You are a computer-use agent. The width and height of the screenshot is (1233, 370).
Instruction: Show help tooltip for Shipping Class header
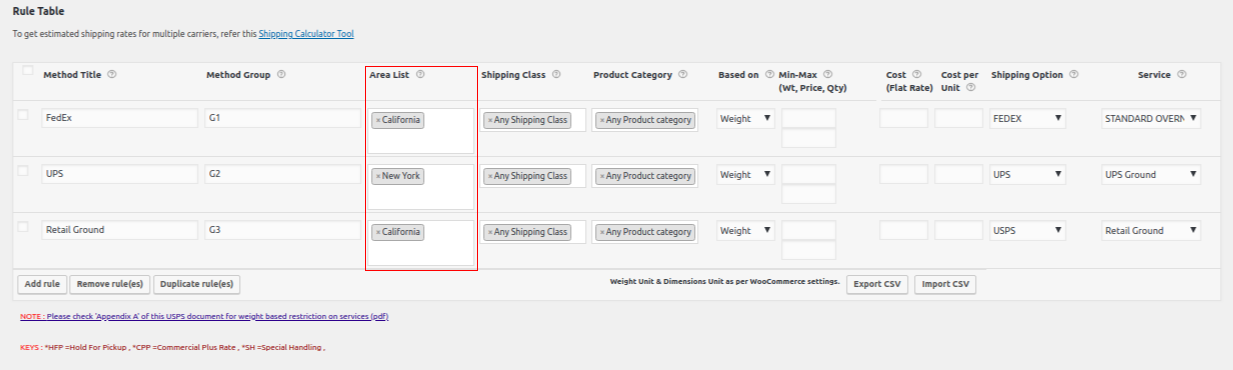556,74
